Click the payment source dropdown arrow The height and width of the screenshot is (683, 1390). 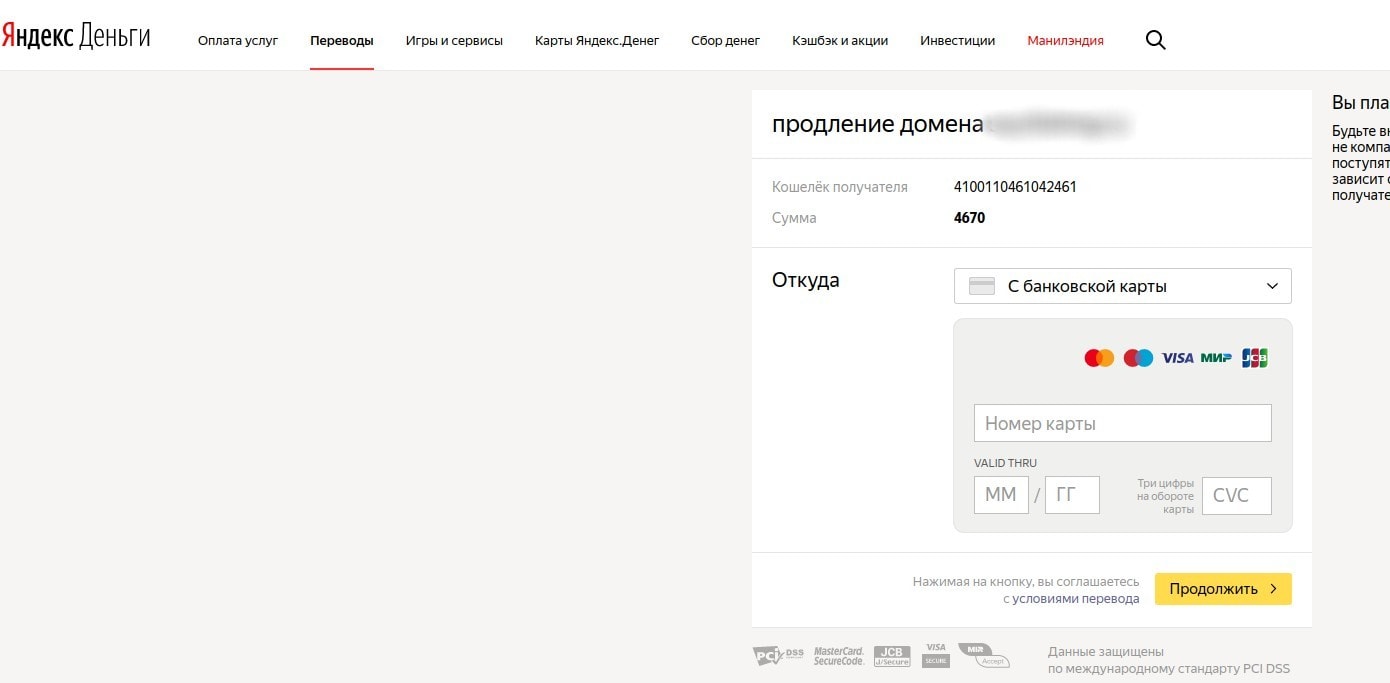[x=1272, y=286]
